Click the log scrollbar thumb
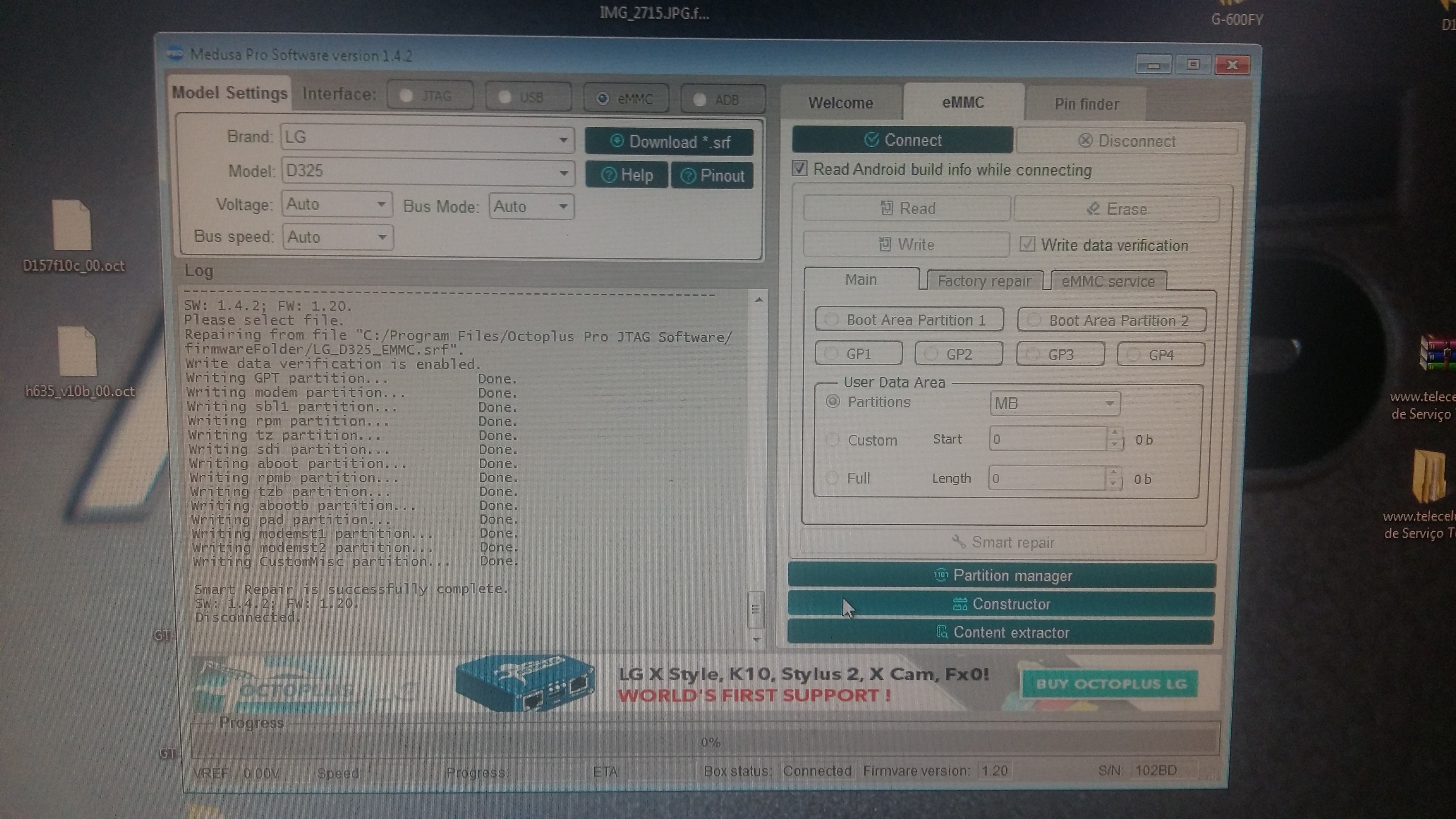Image resolution: width=1456 pixels, height=819 pixels. (756, 609)
